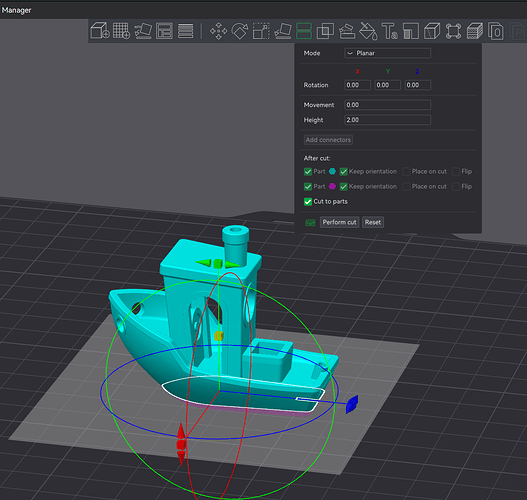Enable Place on cut for cyan part

[x=406, y=172]
